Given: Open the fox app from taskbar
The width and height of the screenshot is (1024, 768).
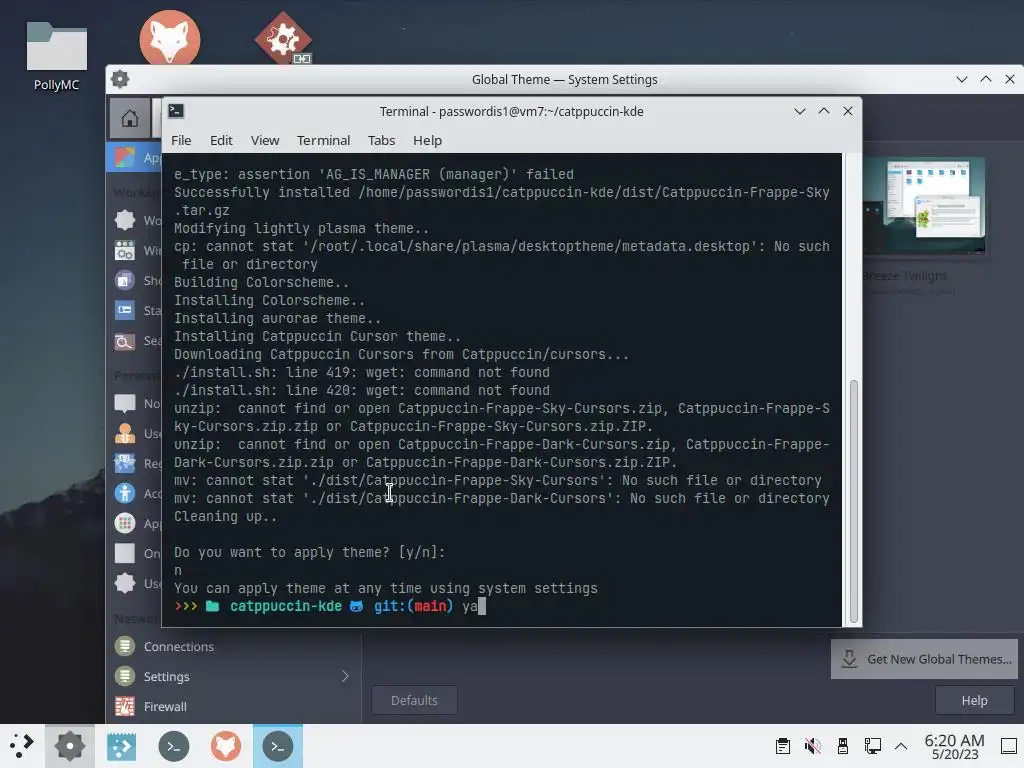Looking at the screenshot, I should pos(226,746).
